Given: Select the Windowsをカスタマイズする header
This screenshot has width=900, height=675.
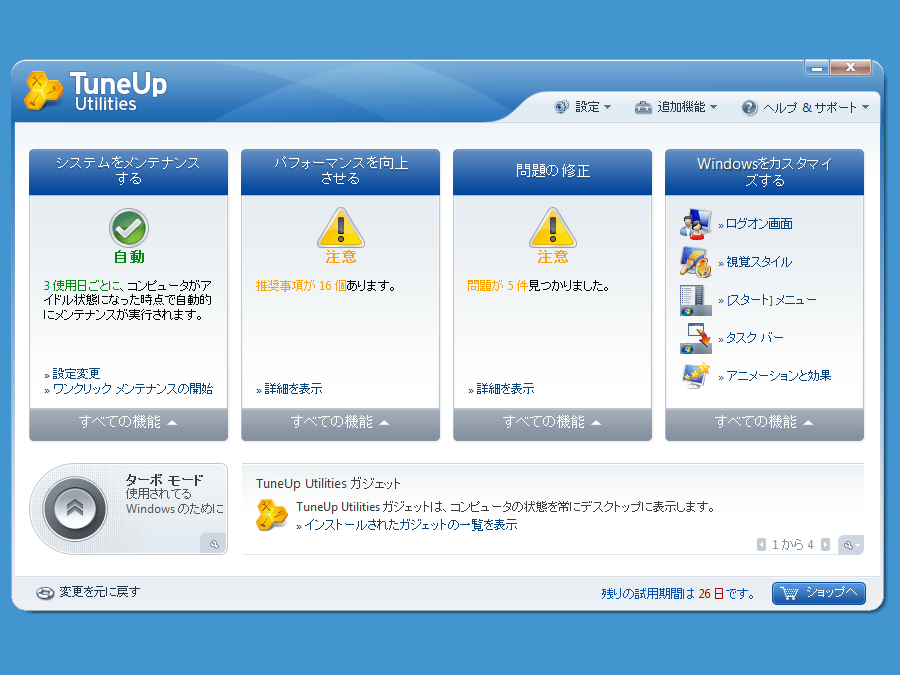Looking at the screenshot, I should click(x=765, y=172).
